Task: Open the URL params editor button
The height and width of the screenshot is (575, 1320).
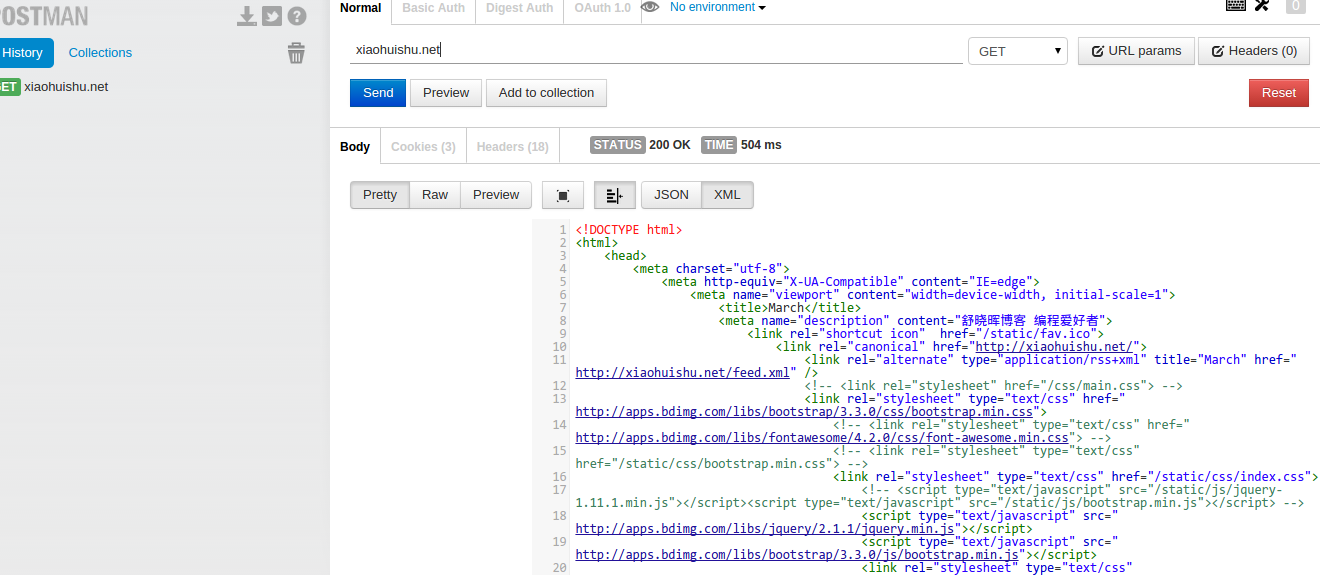Action: pos(1136,51)
